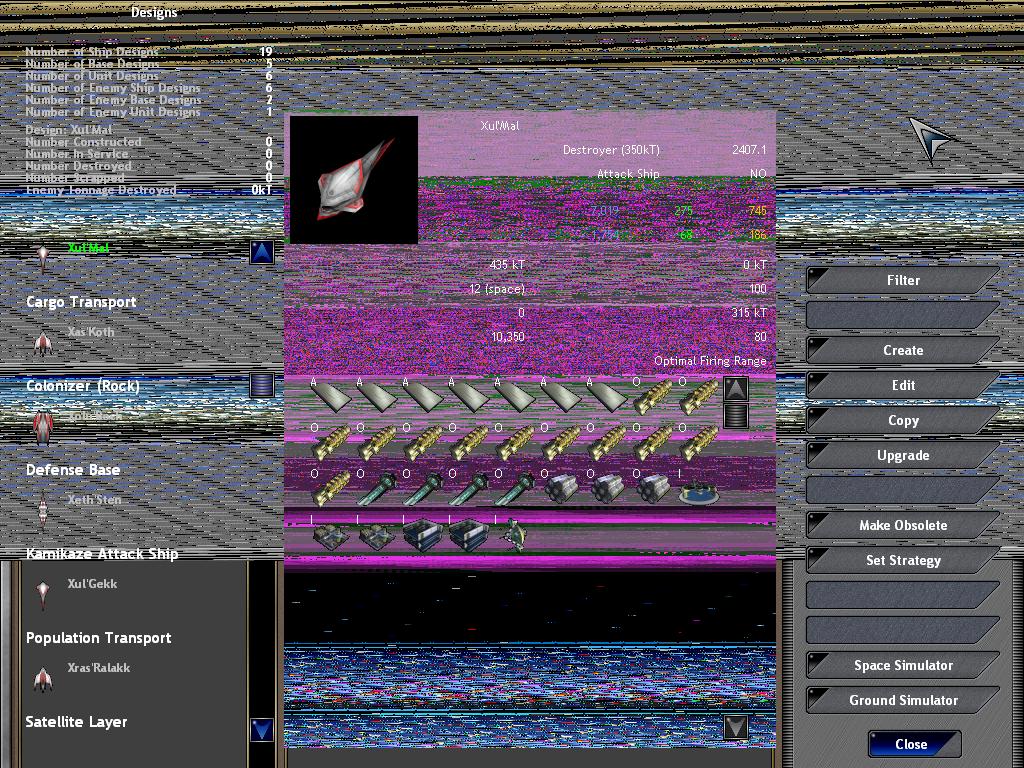1024x768 pixels.
Task: Click the first green cannon weapon component
Action: 377,490
